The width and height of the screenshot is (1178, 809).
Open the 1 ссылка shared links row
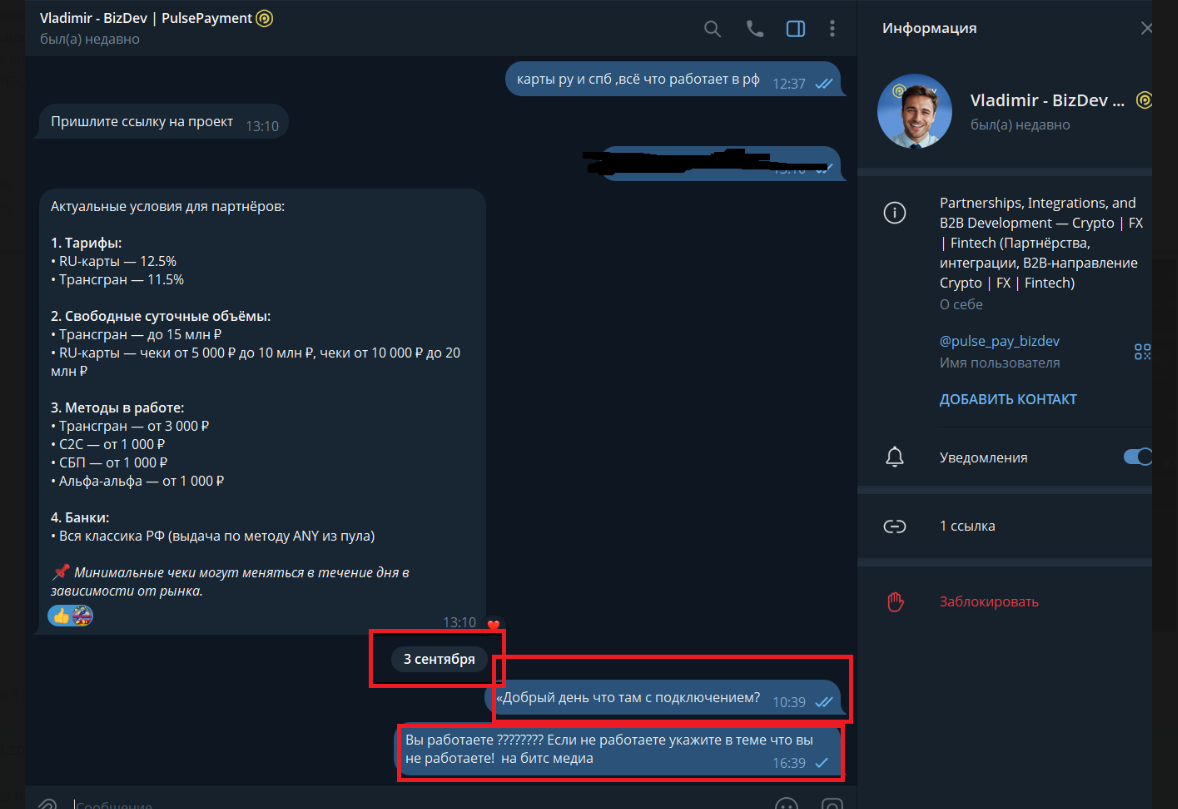tap(1004, 526)
